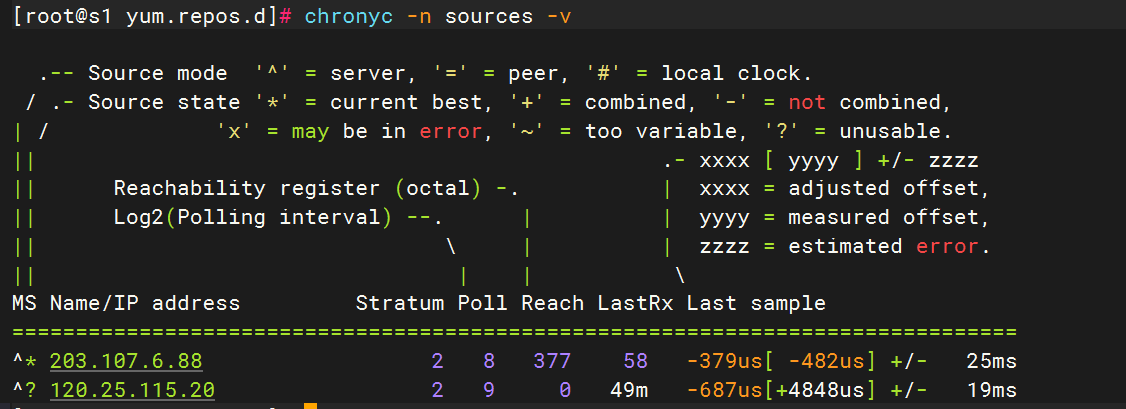Screen dimensions: 1126x409
Task: Click the Stratum column header
Action: [x=400, y=304]
